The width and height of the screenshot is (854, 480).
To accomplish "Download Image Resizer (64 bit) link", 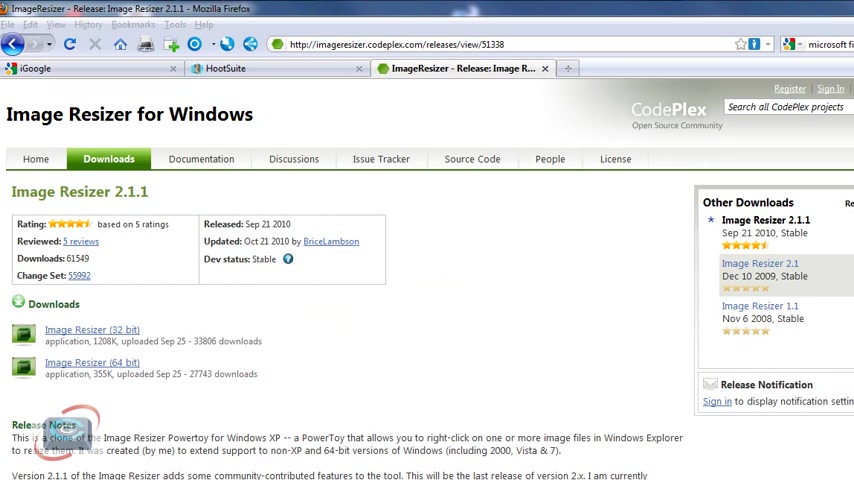I will tap(92, 362).
